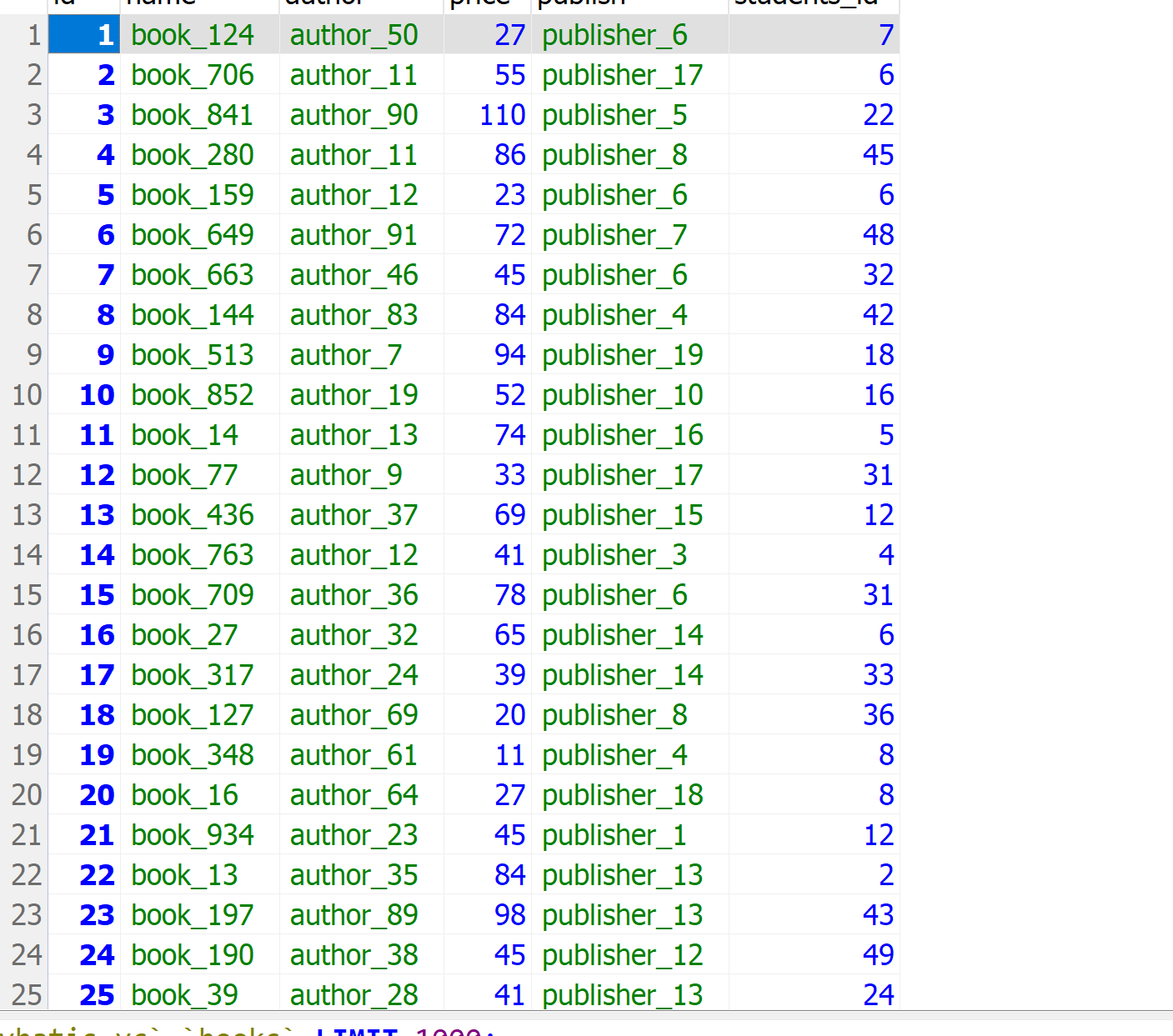The height and width of the screenshot is (1036, 1173).
Task: Click the cell book_190
Action: (199, 954)
